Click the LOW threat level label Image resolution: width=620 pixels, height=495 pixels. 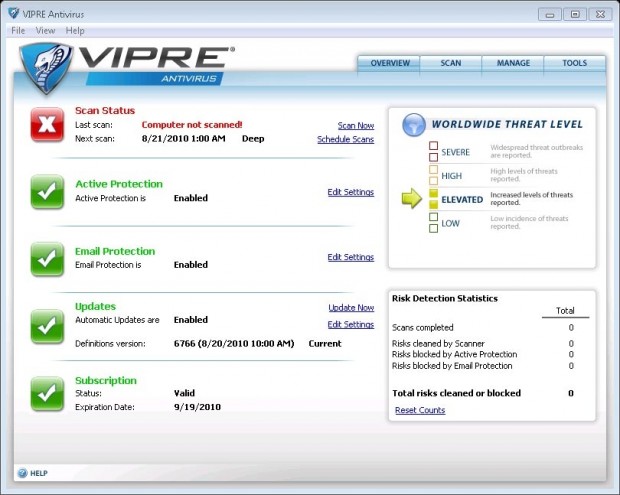tap(450, 223)
